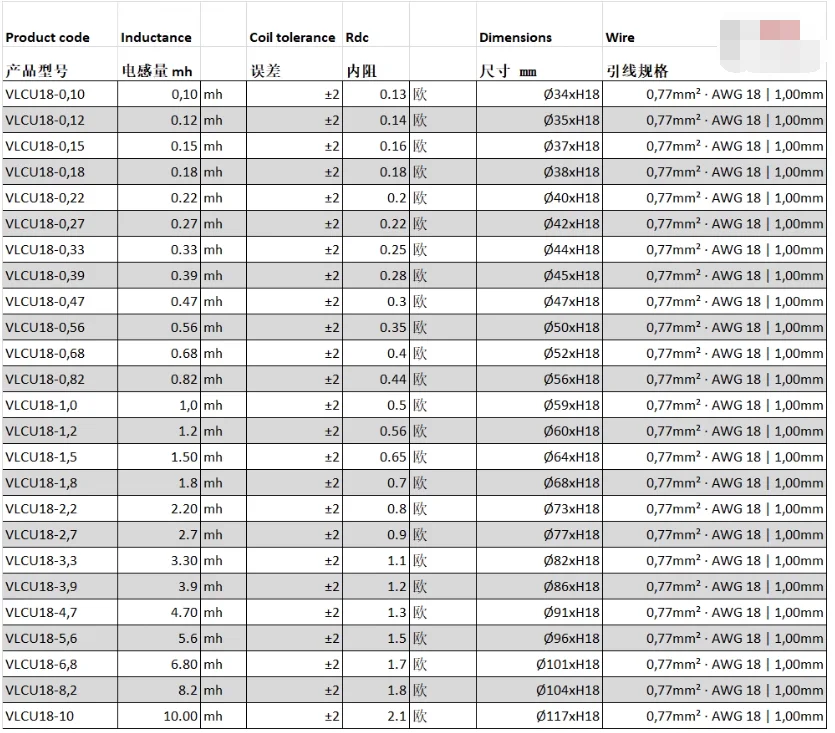Click the Rdc value 0.44

(376, 379)
